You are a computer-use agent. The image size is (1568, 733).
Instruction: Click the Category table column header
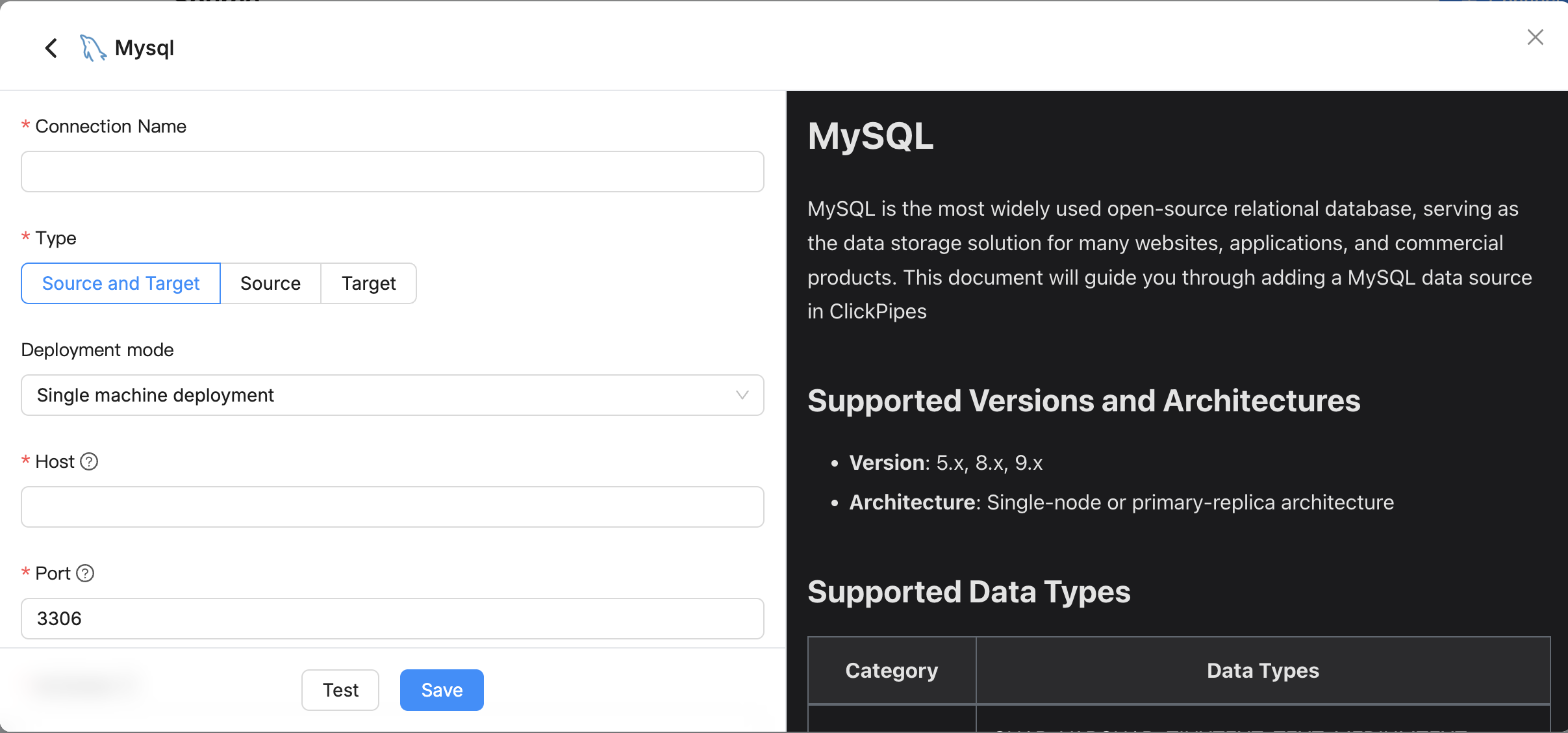click(x=892, y=671)
